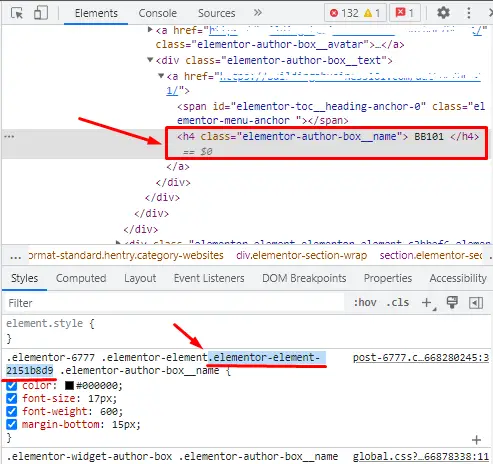Toggle the .cls class editor
This screenshot has width=493, height=464.
[397, 303]
